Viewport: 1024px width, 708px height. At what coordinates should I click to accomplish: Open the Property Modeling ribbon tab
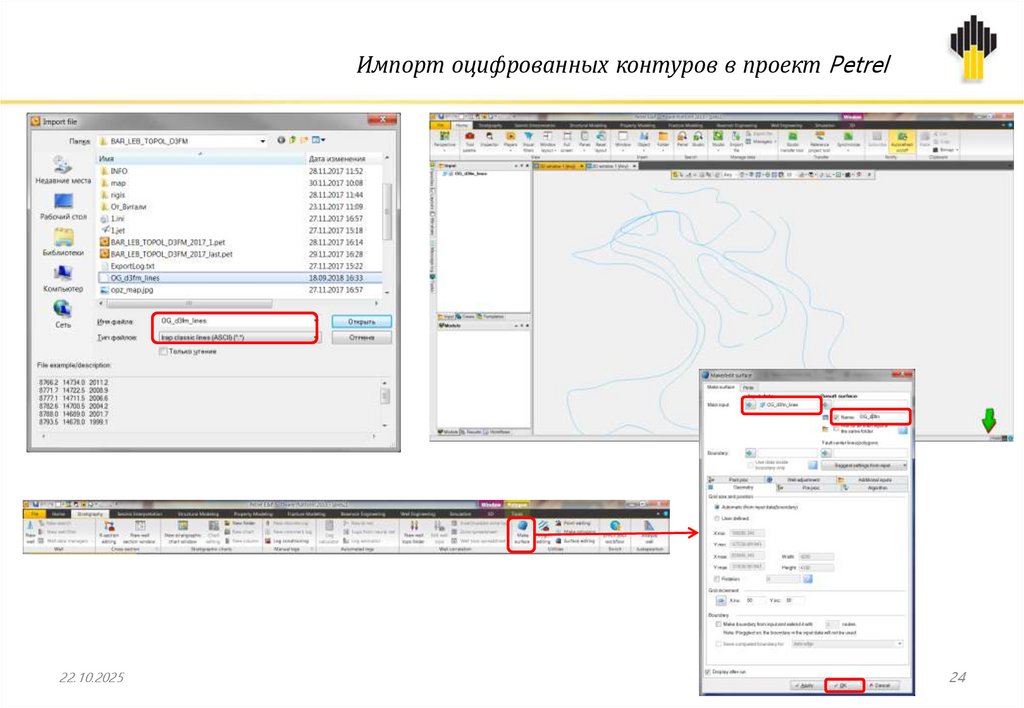253,514
